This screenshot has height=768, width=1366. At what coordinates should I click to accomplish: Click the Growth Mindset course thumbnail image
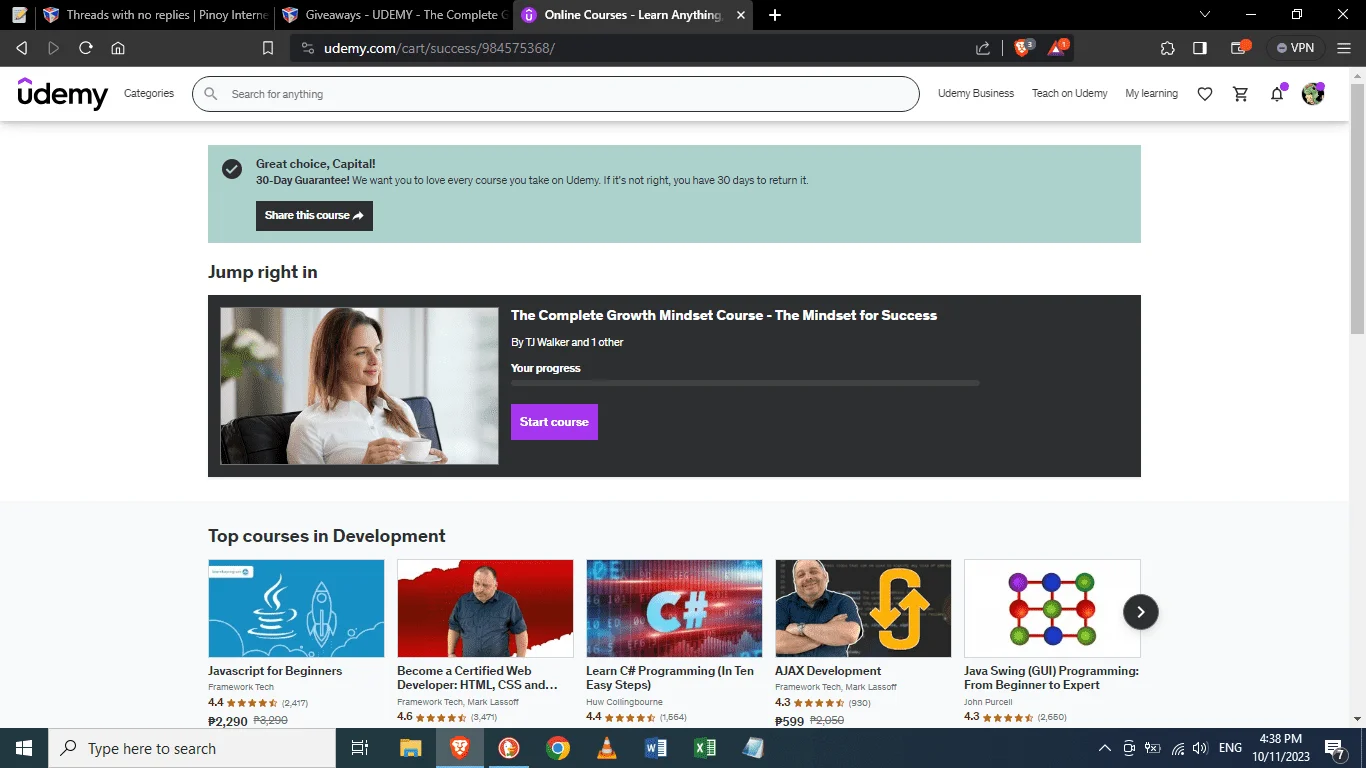359,386
